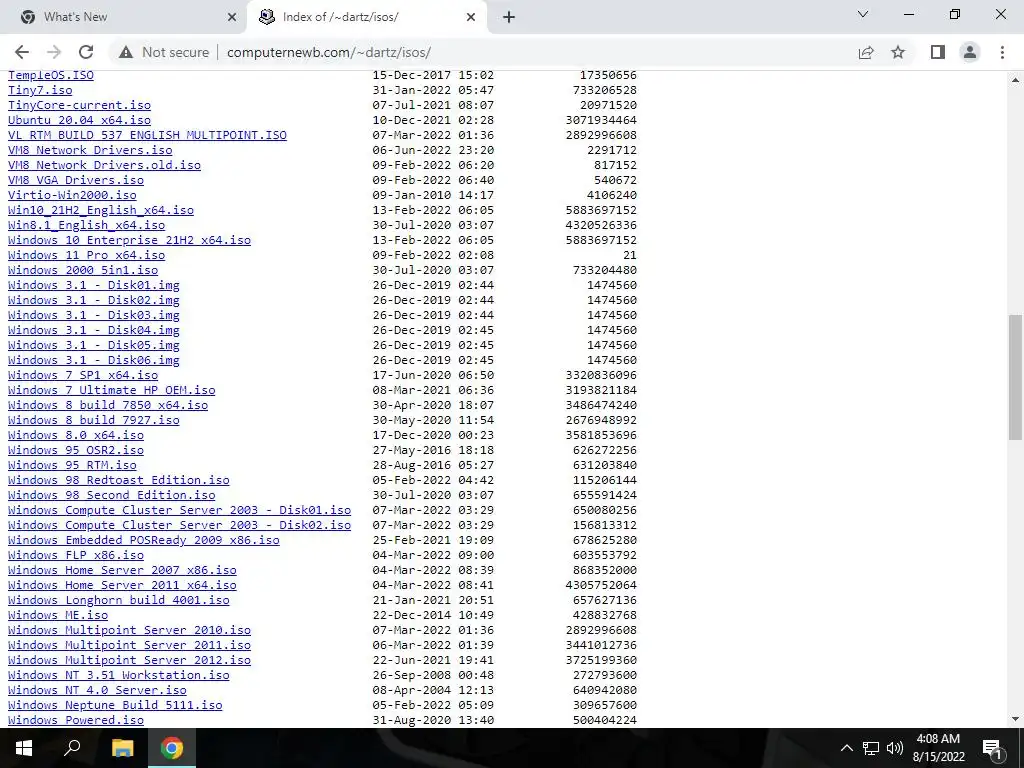The height and width of the screenshot is (768, 1024).
Task: Open VM8_Network_Drivers.old.iso
Action: 104,165
